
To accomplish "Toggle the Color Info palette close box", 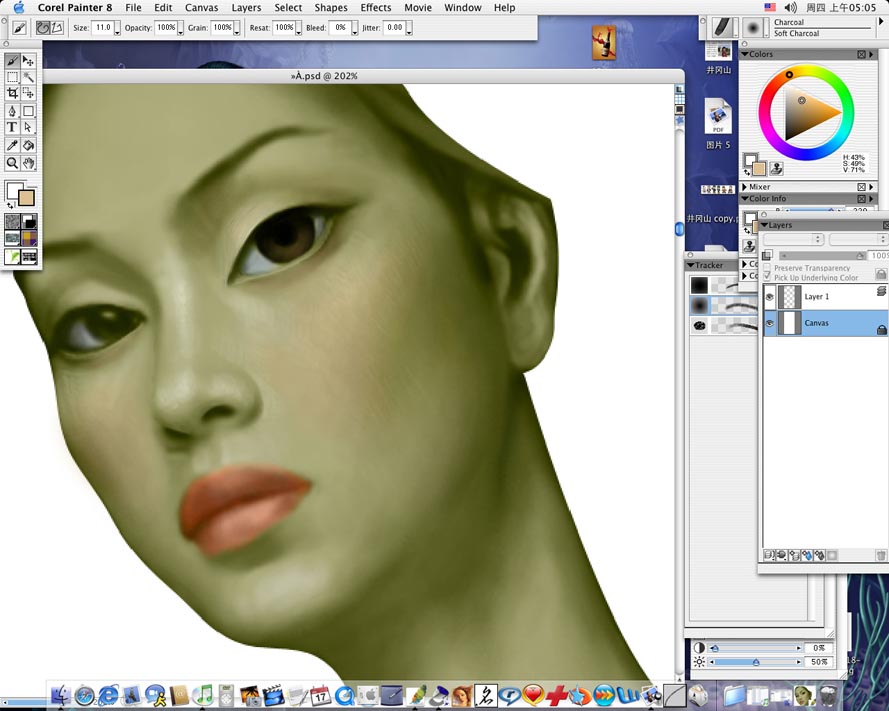I will 861,199.
